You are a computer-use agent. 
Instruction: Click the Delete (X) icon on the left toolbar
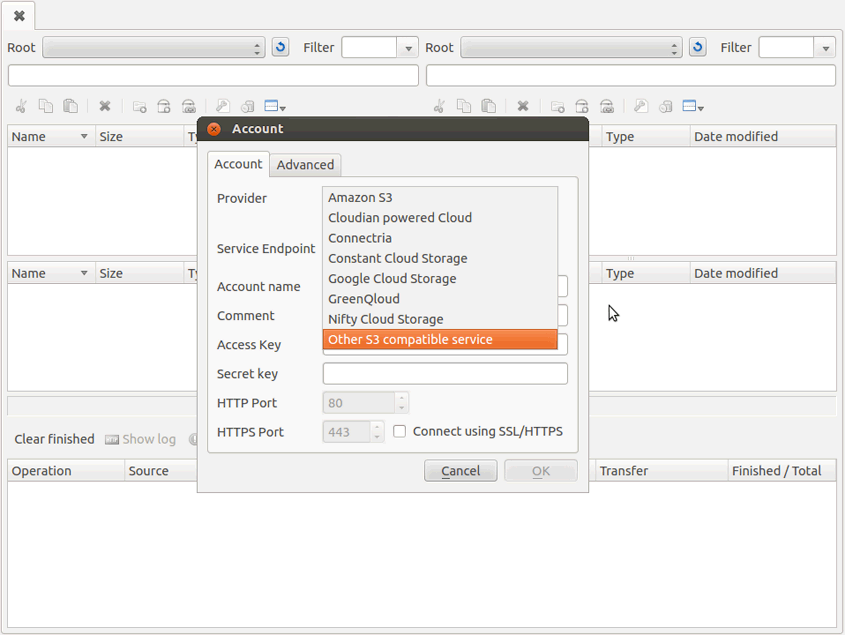coord(105,106)
